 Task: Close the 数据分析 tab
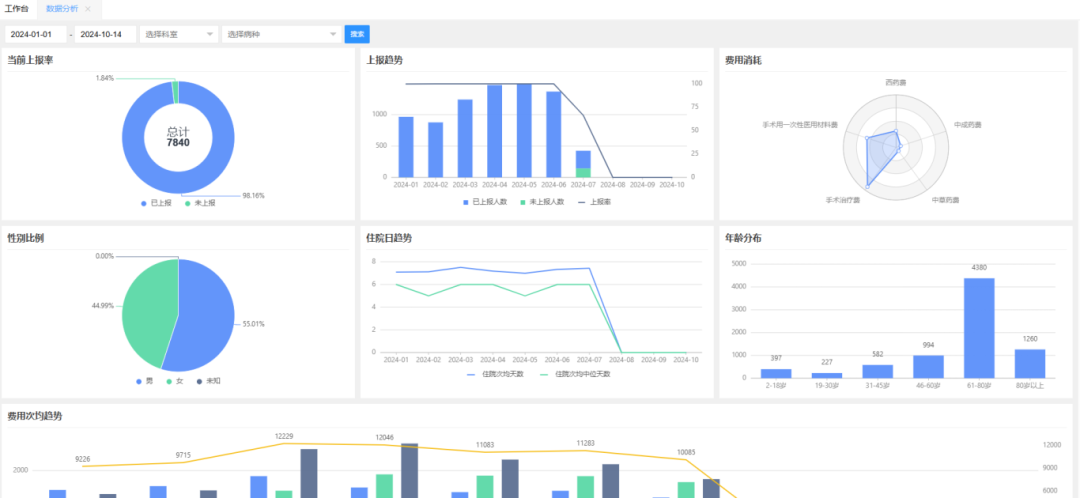(x=87, y=8)
